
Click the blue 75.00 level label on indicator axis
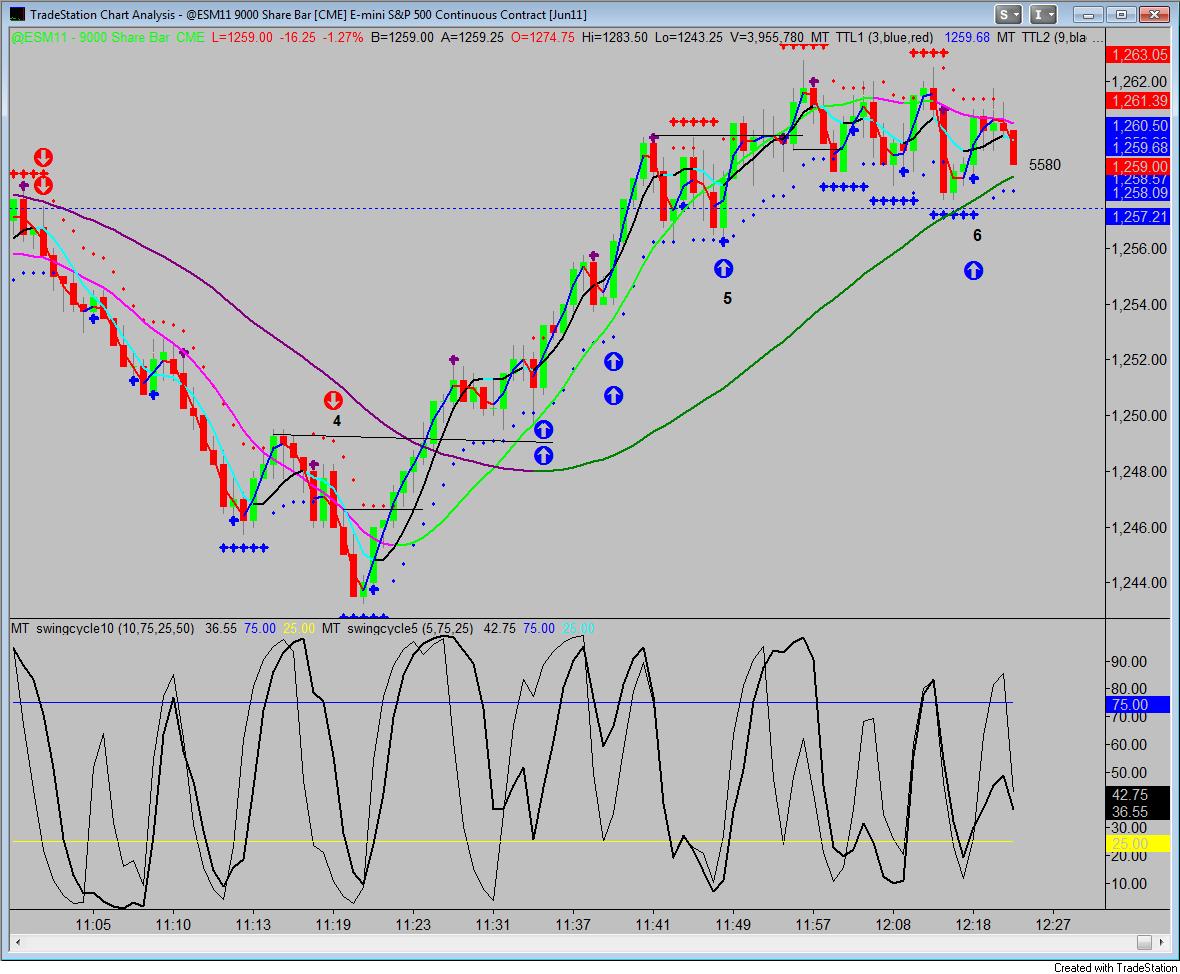pos(1137,705)
